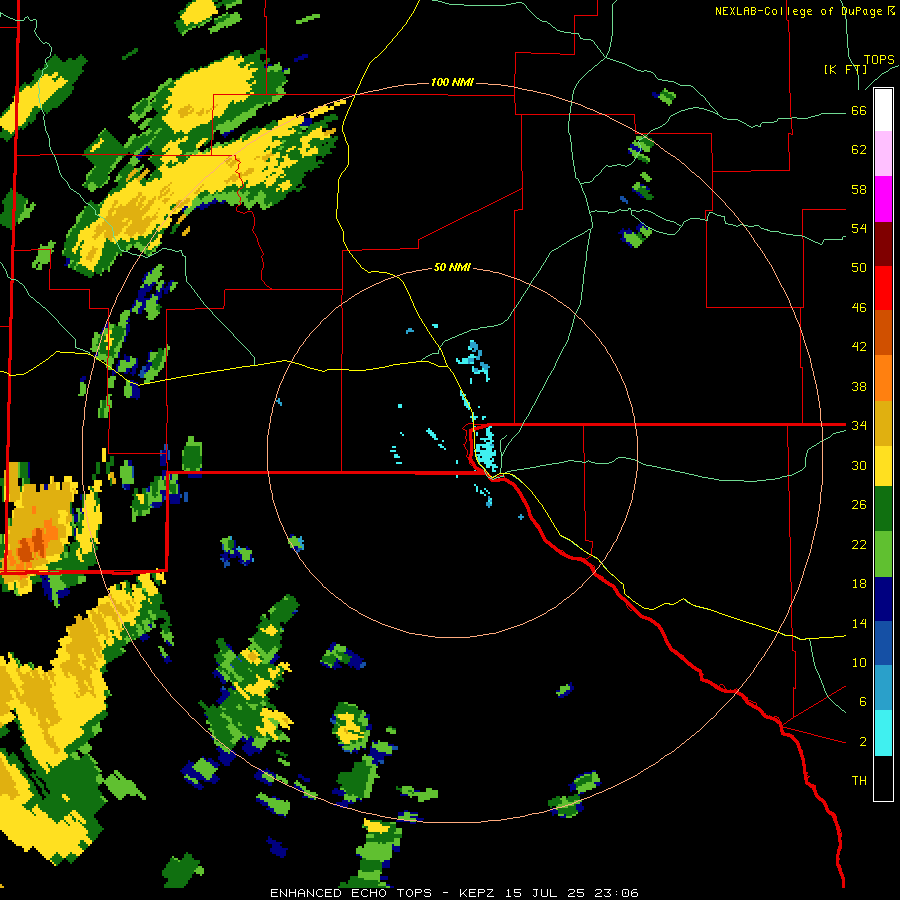900x900 pixels.
Task: Click the 50 legend value
Action: pos(859,267)
